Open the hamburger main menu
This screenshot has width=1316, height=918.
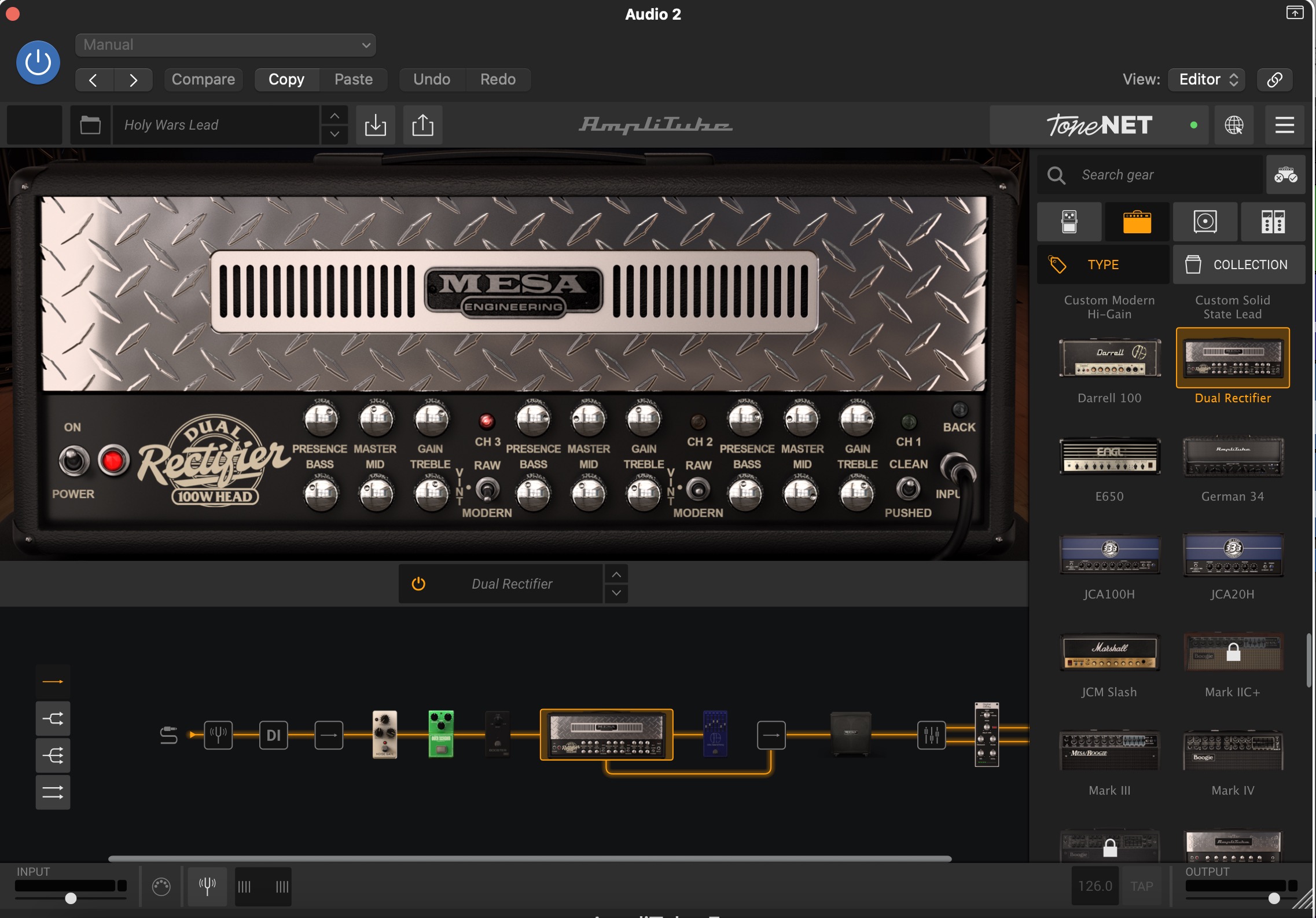click(1285, 125)
